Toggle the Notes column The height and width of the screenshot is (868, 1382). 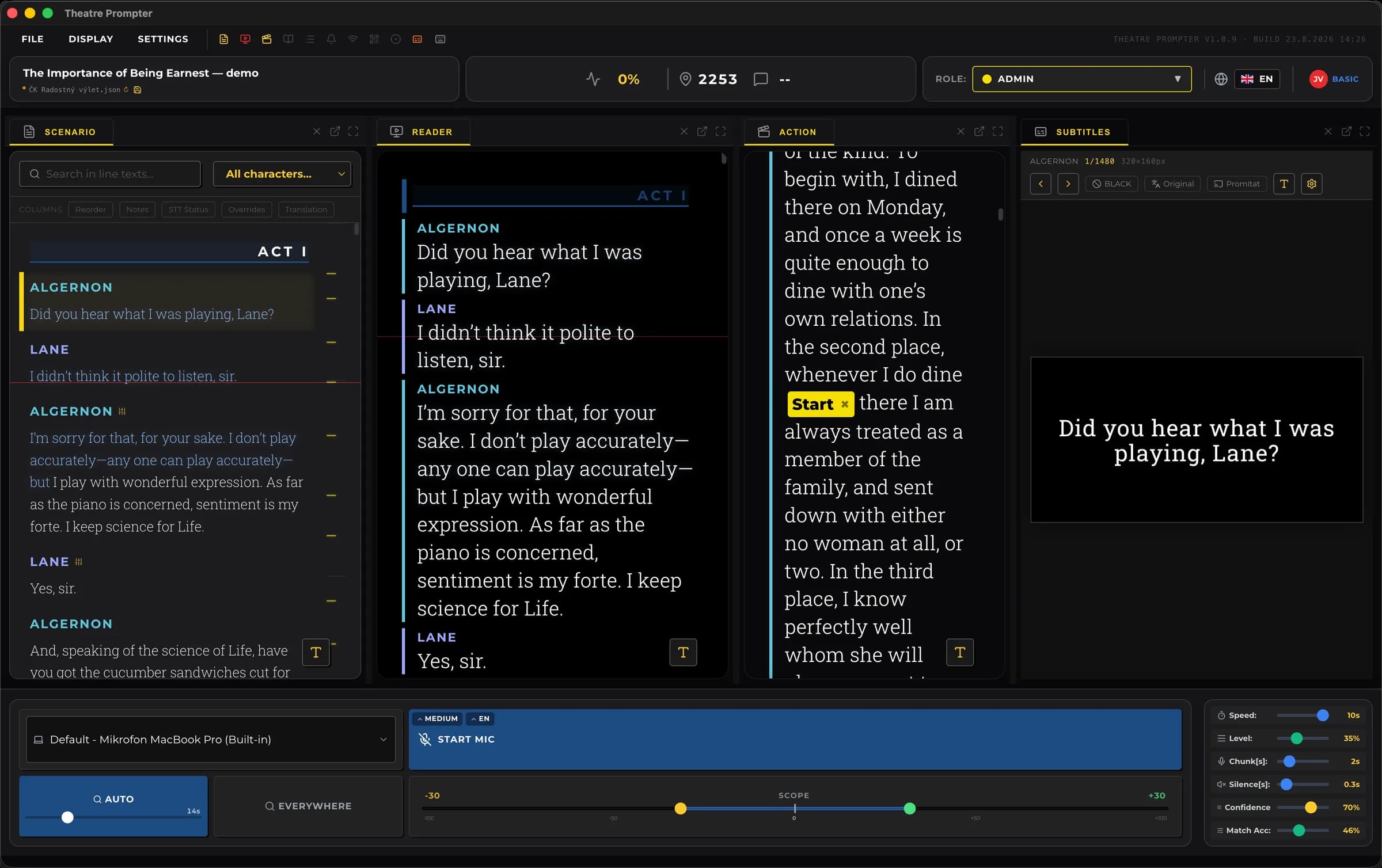click(x=137, y=210)
